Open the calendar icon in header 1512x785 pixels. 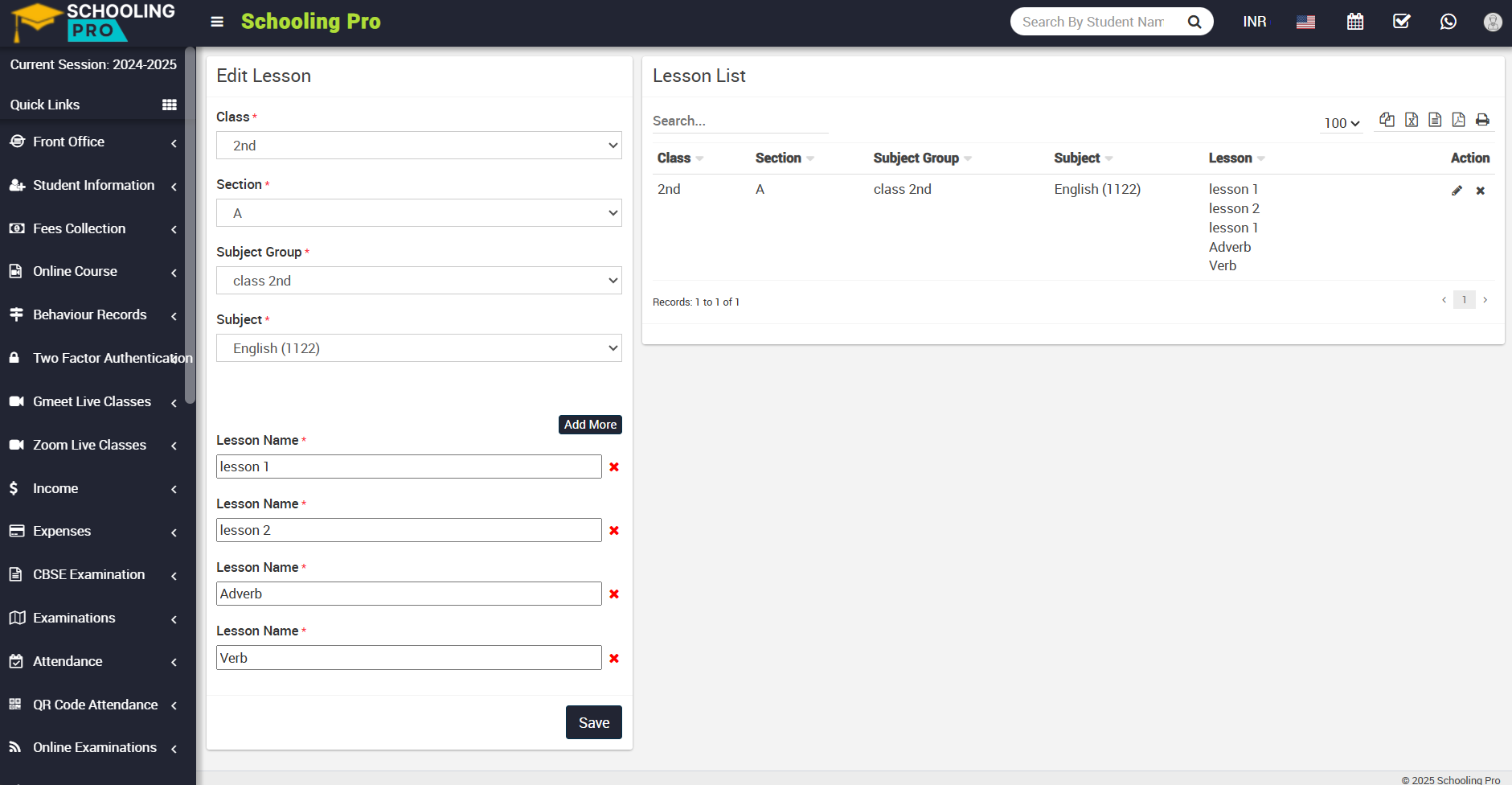[x=1355, y=22]
